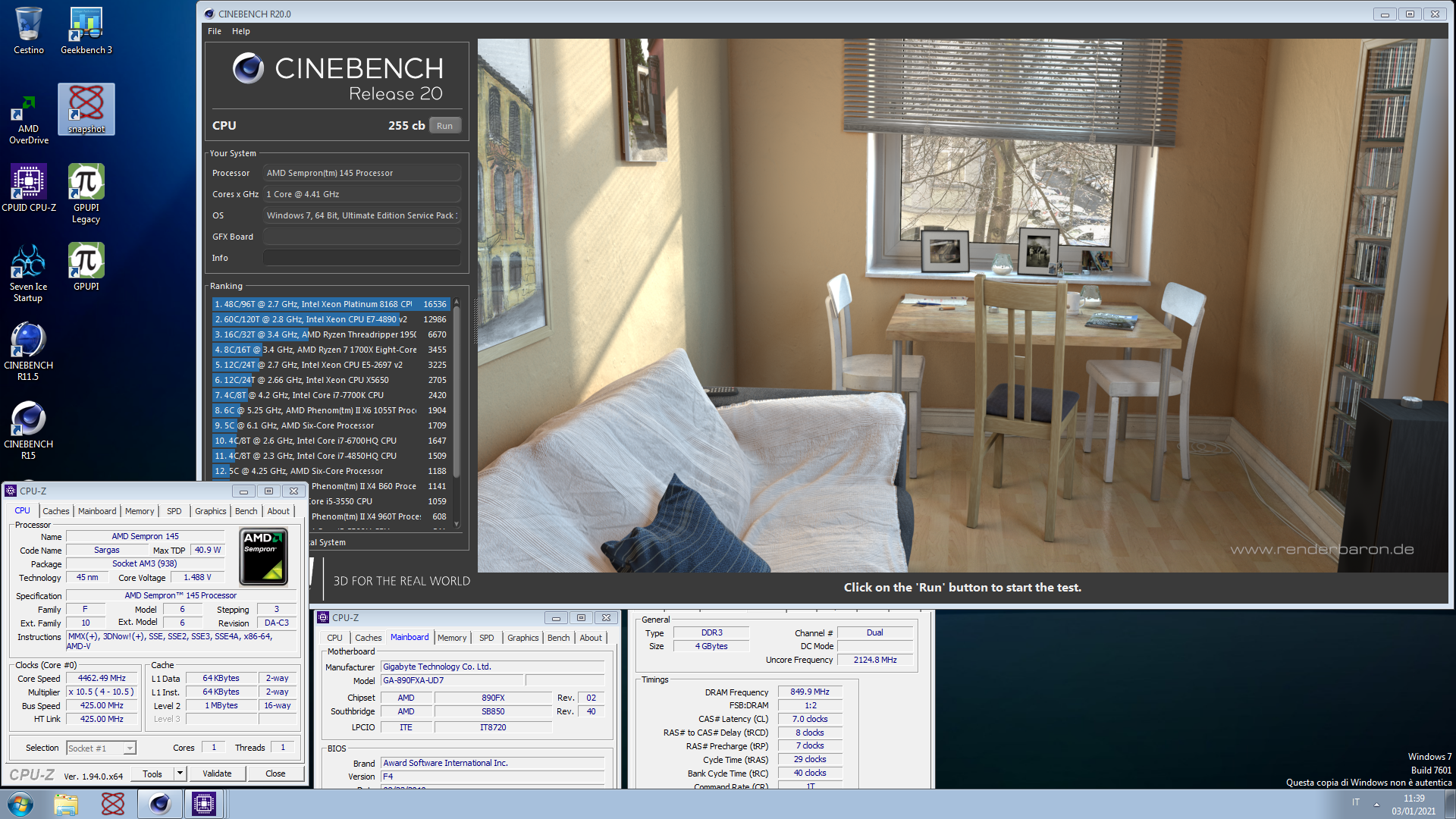Click the Close button in CPU-Z

(275, 773)
